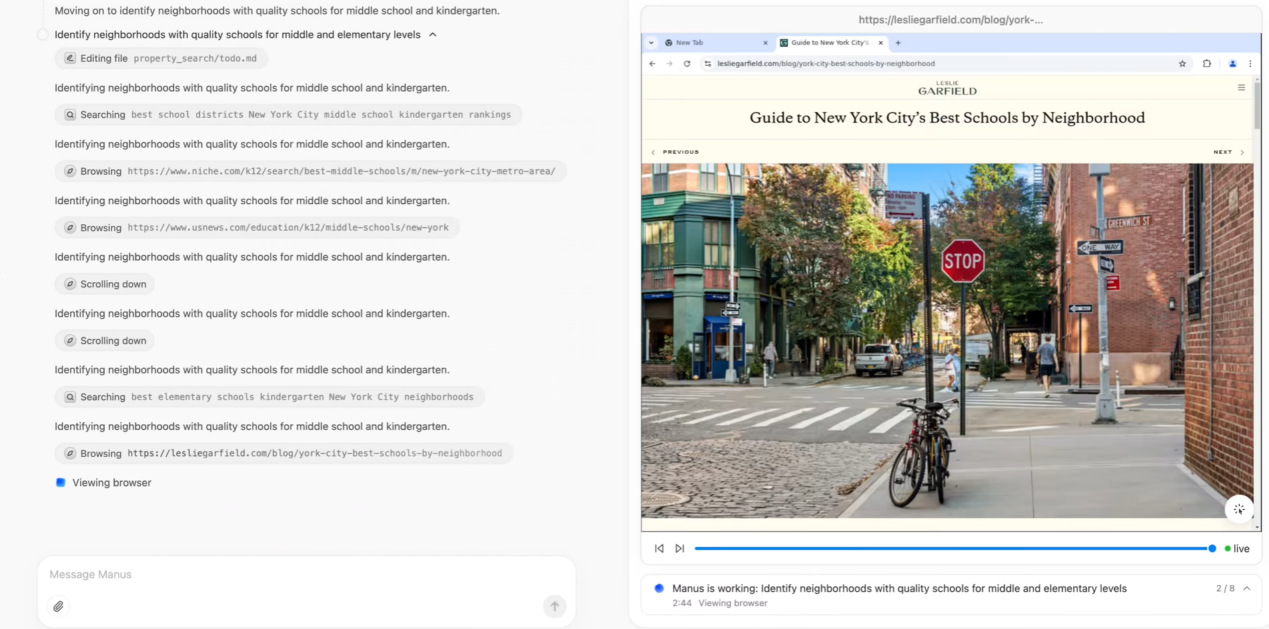Click the NEXT blog post link

pos(1223,152)
